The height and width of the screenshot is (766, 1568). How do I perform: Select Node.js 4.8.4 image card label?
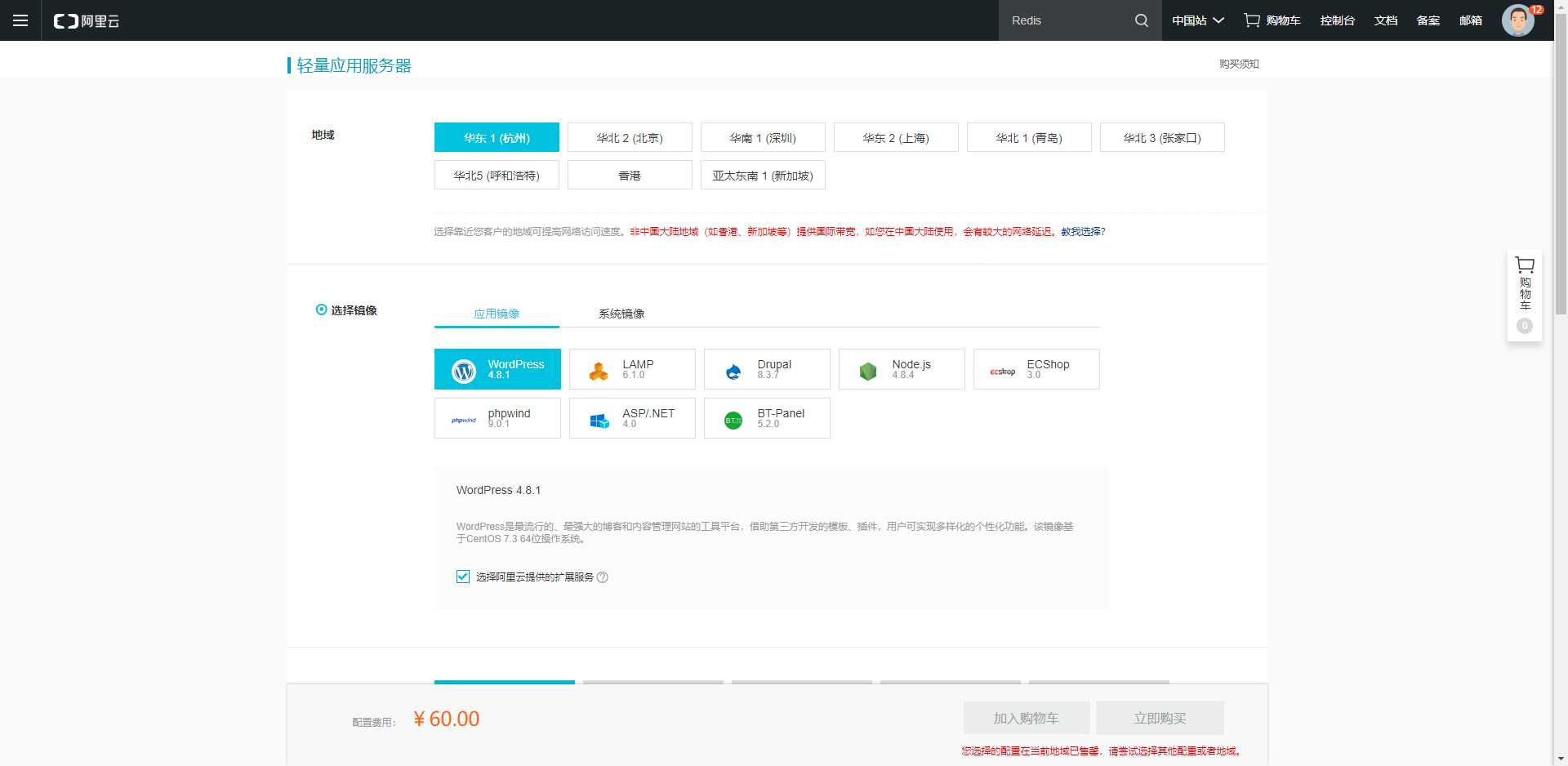coord(911,369)
